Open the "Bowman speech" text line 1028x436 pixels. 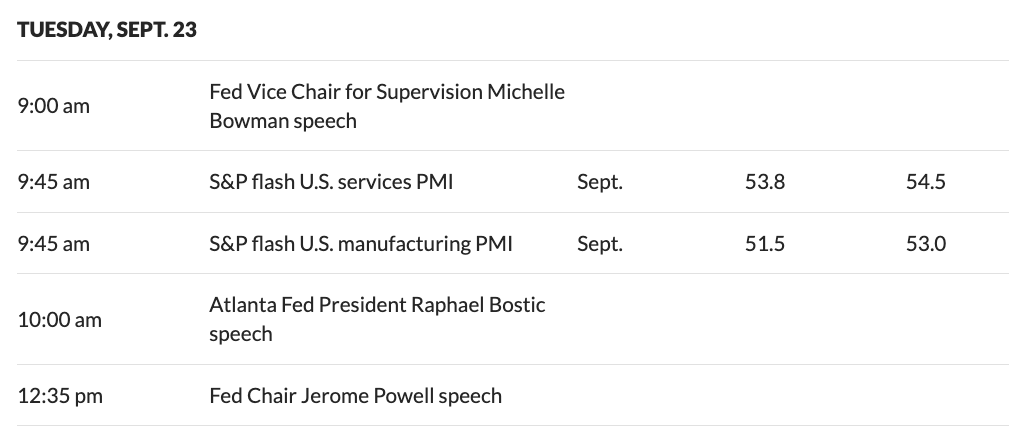pos(283,121)
